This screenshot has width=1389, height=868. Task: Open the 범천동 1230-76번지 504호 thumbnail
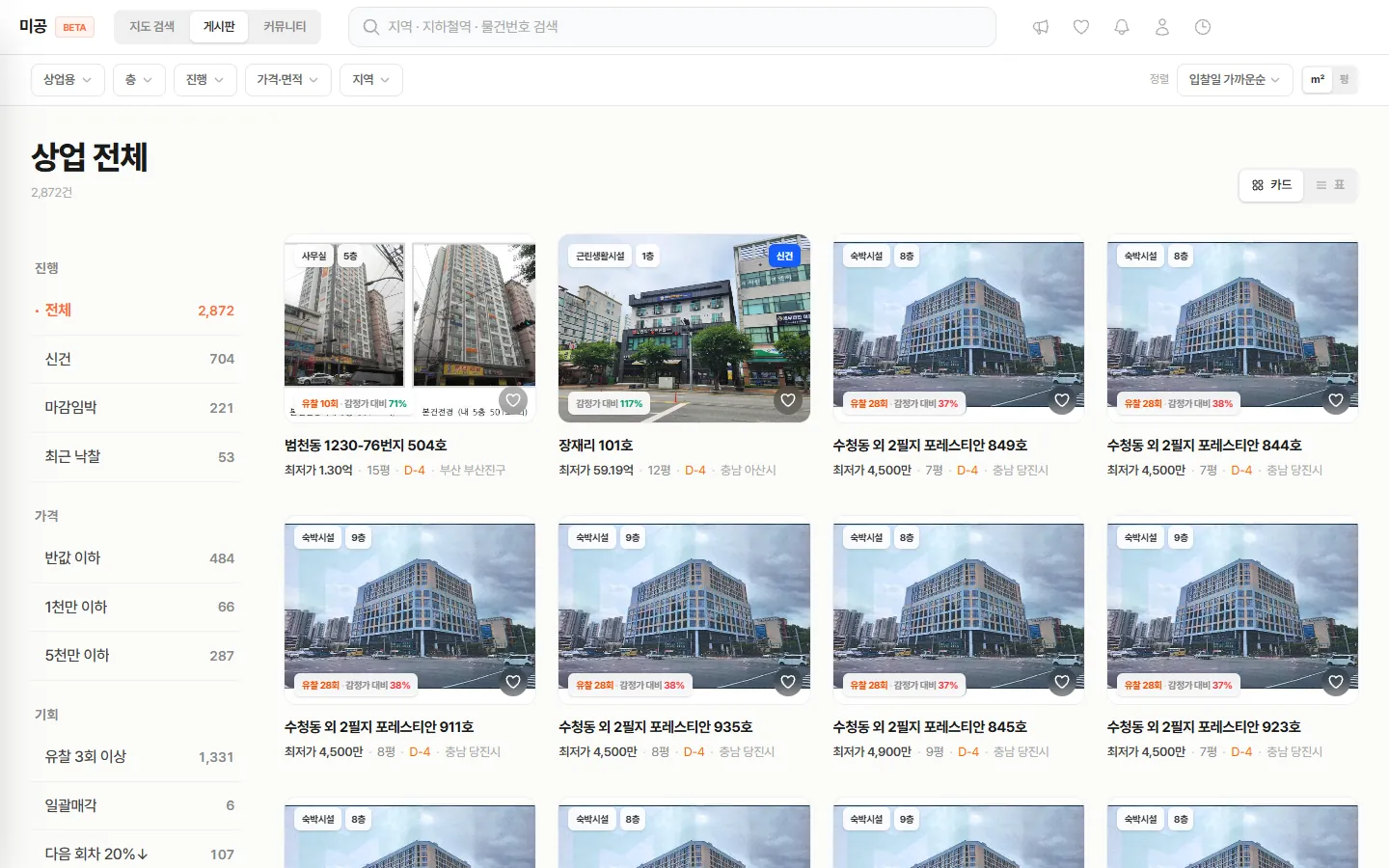(x=410, y=328)
